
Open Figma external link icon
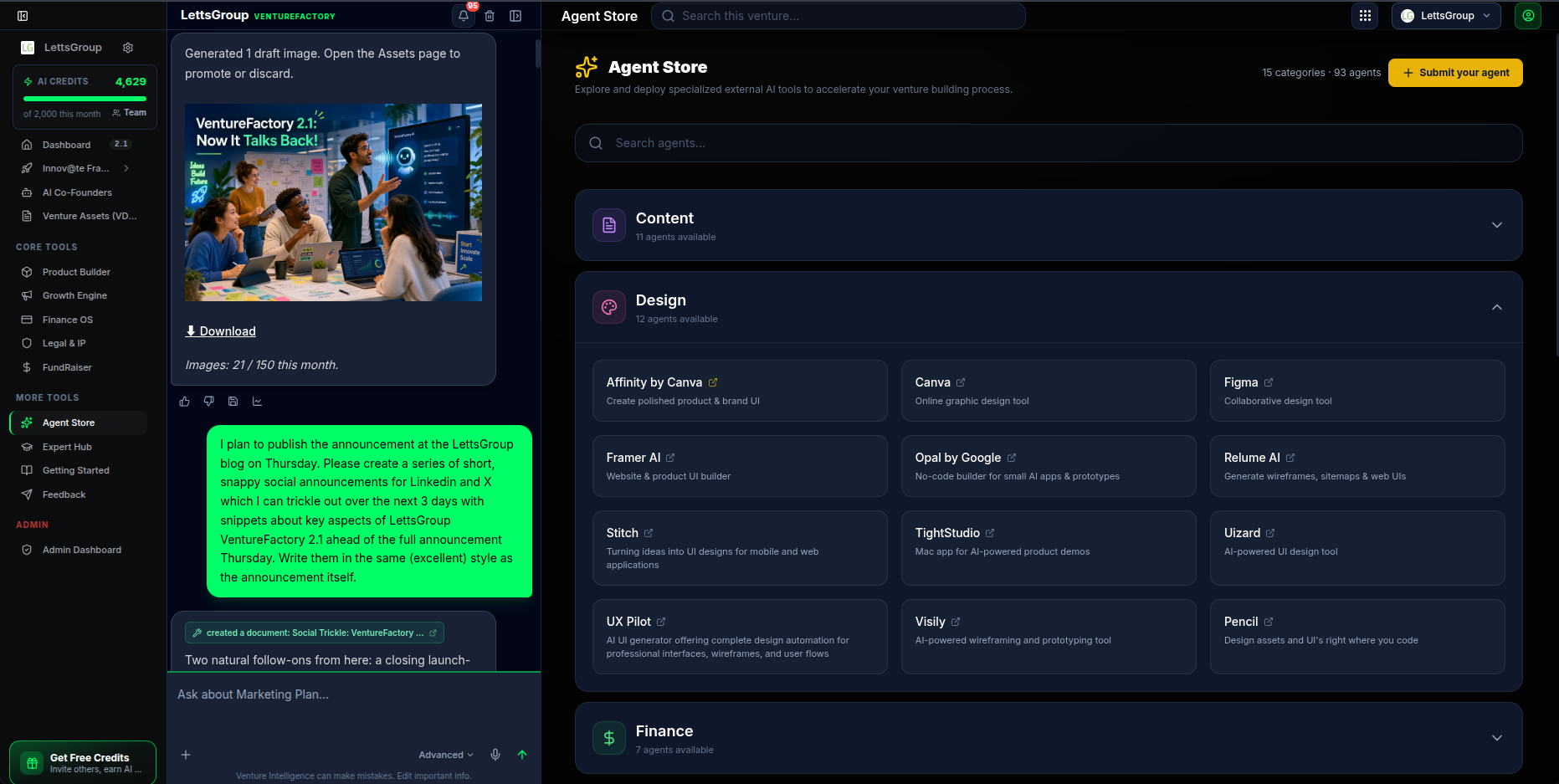coord(1269,382)
